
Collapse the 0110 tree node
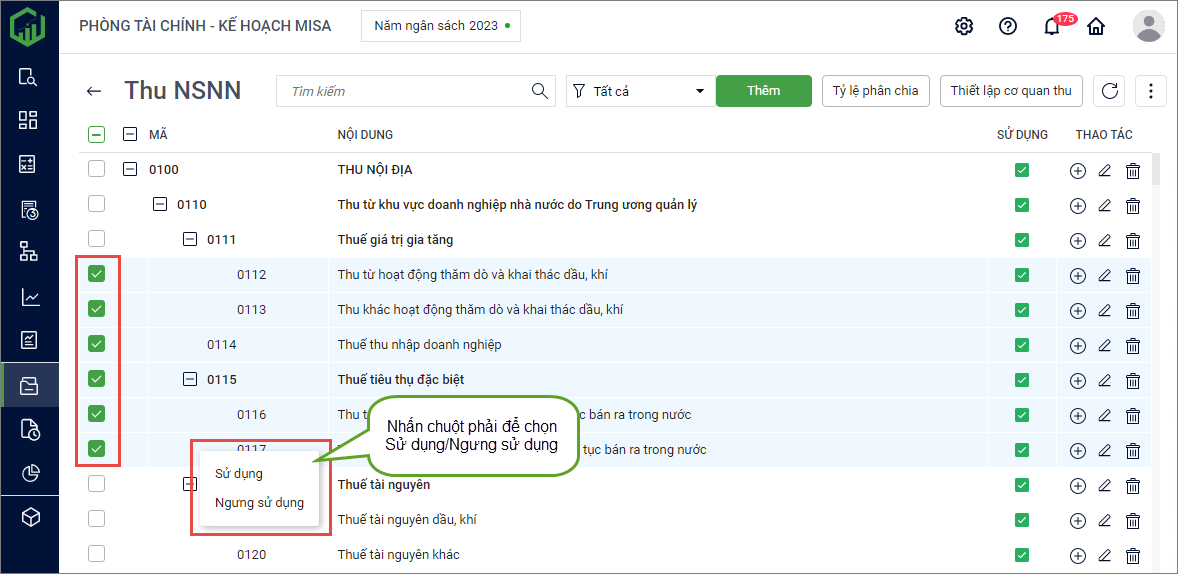click(x=160, y=204)
